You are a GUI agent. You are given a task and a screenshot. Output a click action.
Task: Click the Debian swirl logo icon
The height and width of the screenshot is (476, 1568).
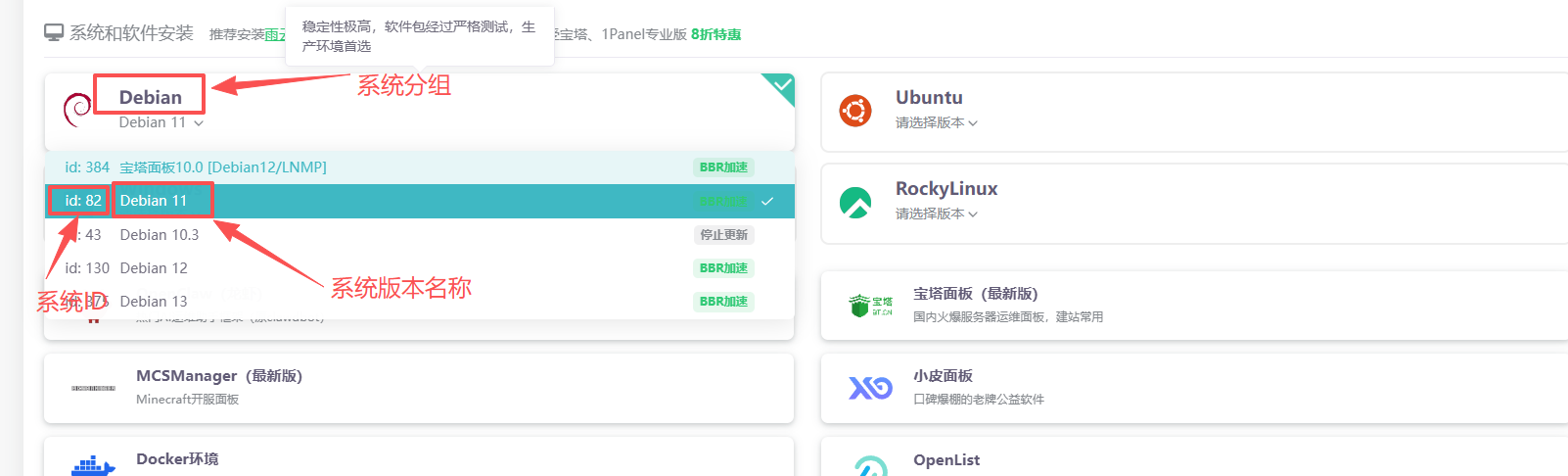click(77, 110)
